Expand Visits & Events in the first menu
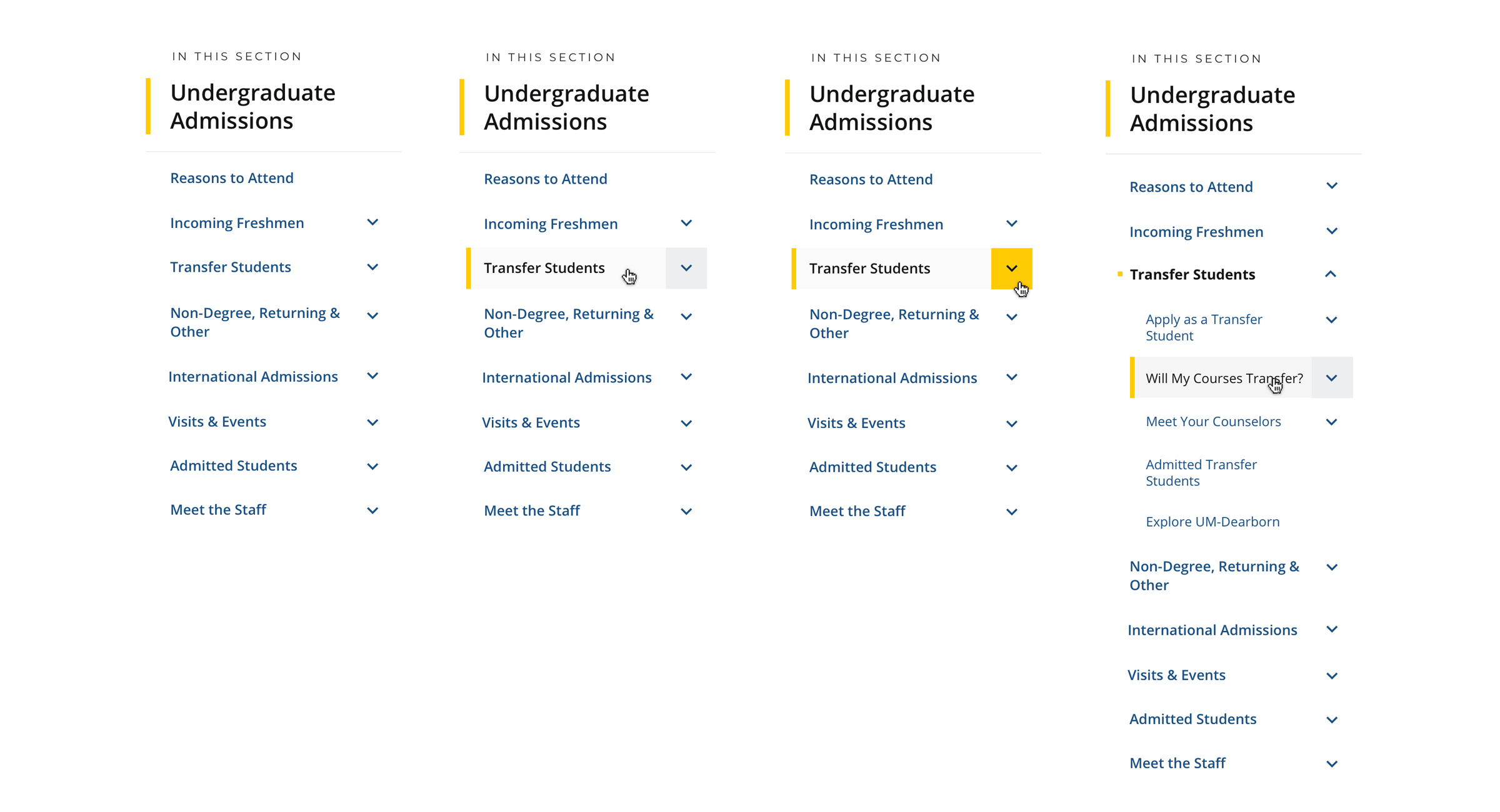1500x812 pixels. (372, 422)
